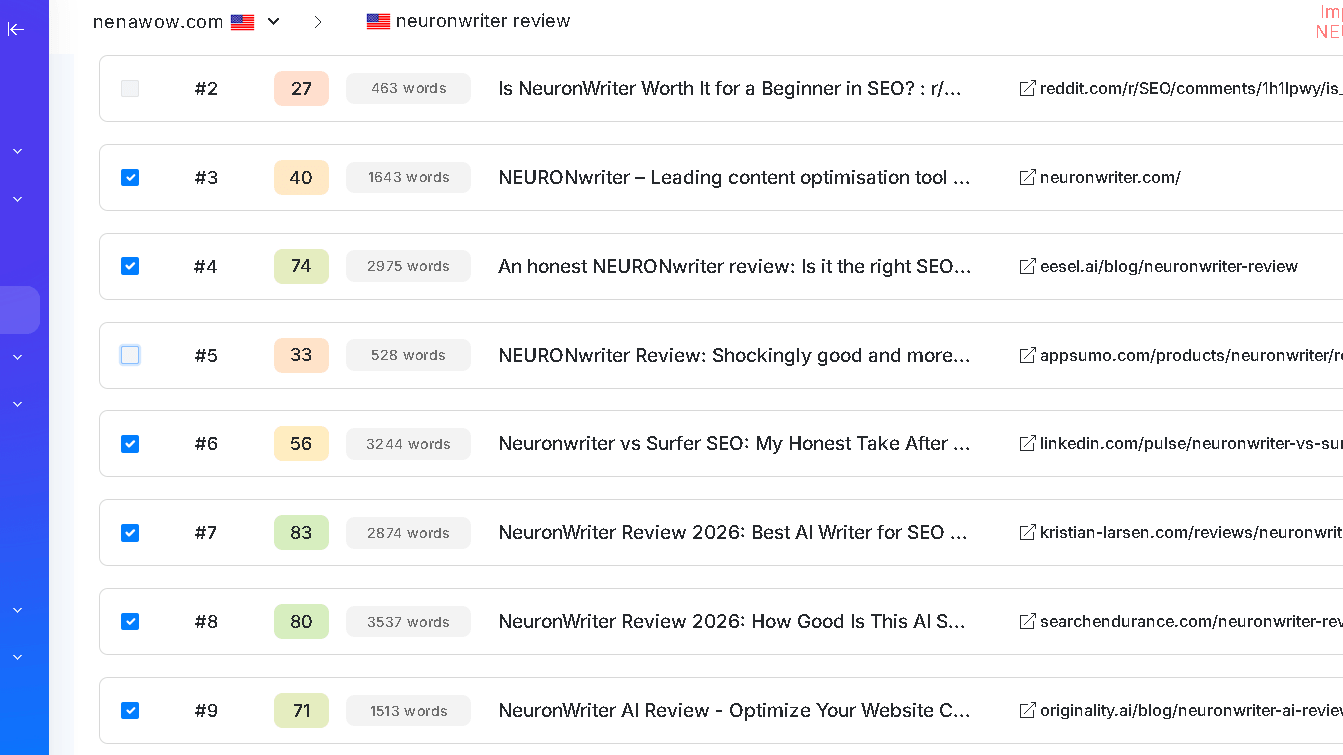The height and width of the screenshot is (755, 1343).
Task: Click the '3537 words' badge
Action: click(408, 621)
